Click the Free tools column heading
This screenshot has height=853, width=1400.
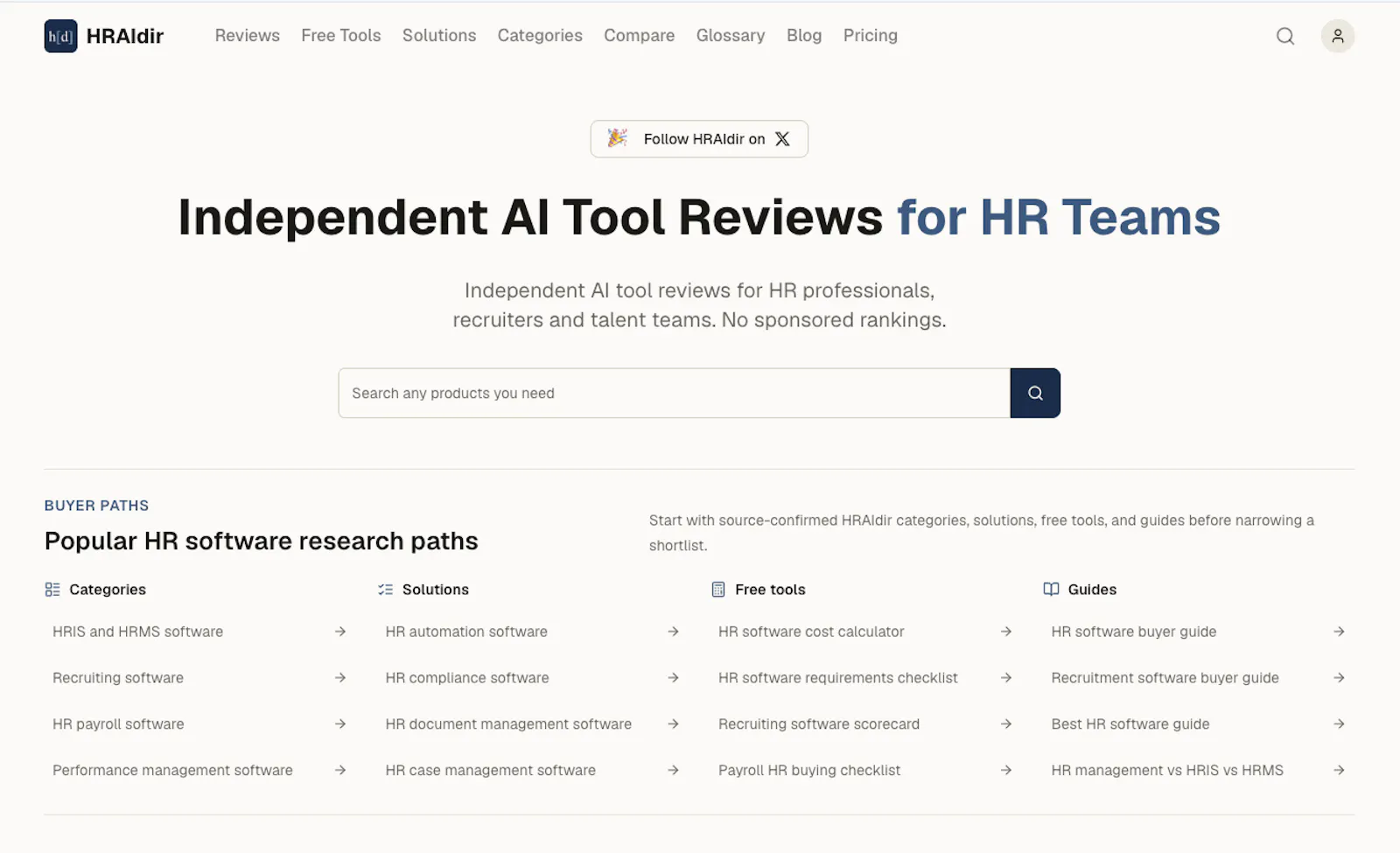click(770, 590)
